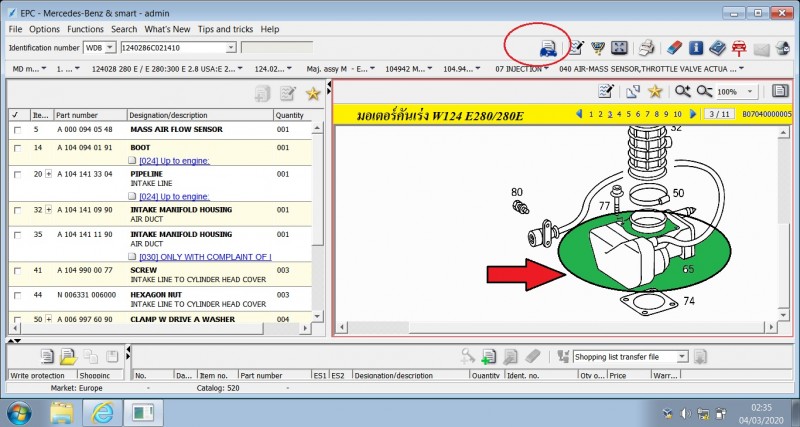Click the parts list vertical scrollbar
The image size is (800, 427).
pos(317,222)
